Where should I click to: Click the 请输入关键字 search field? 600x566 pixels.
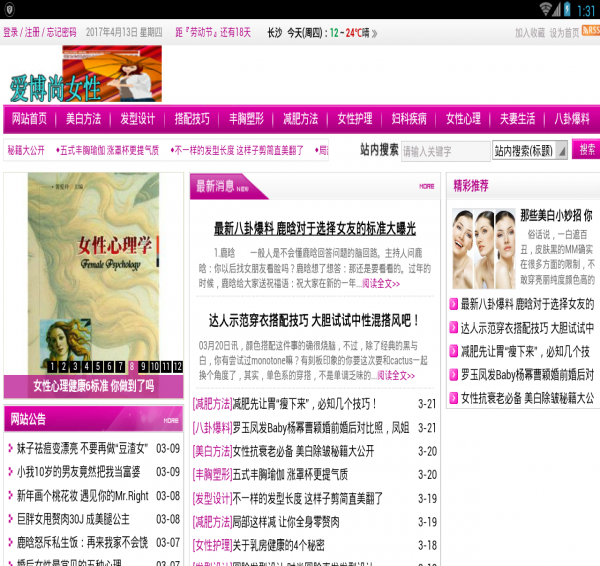point(446,152)
